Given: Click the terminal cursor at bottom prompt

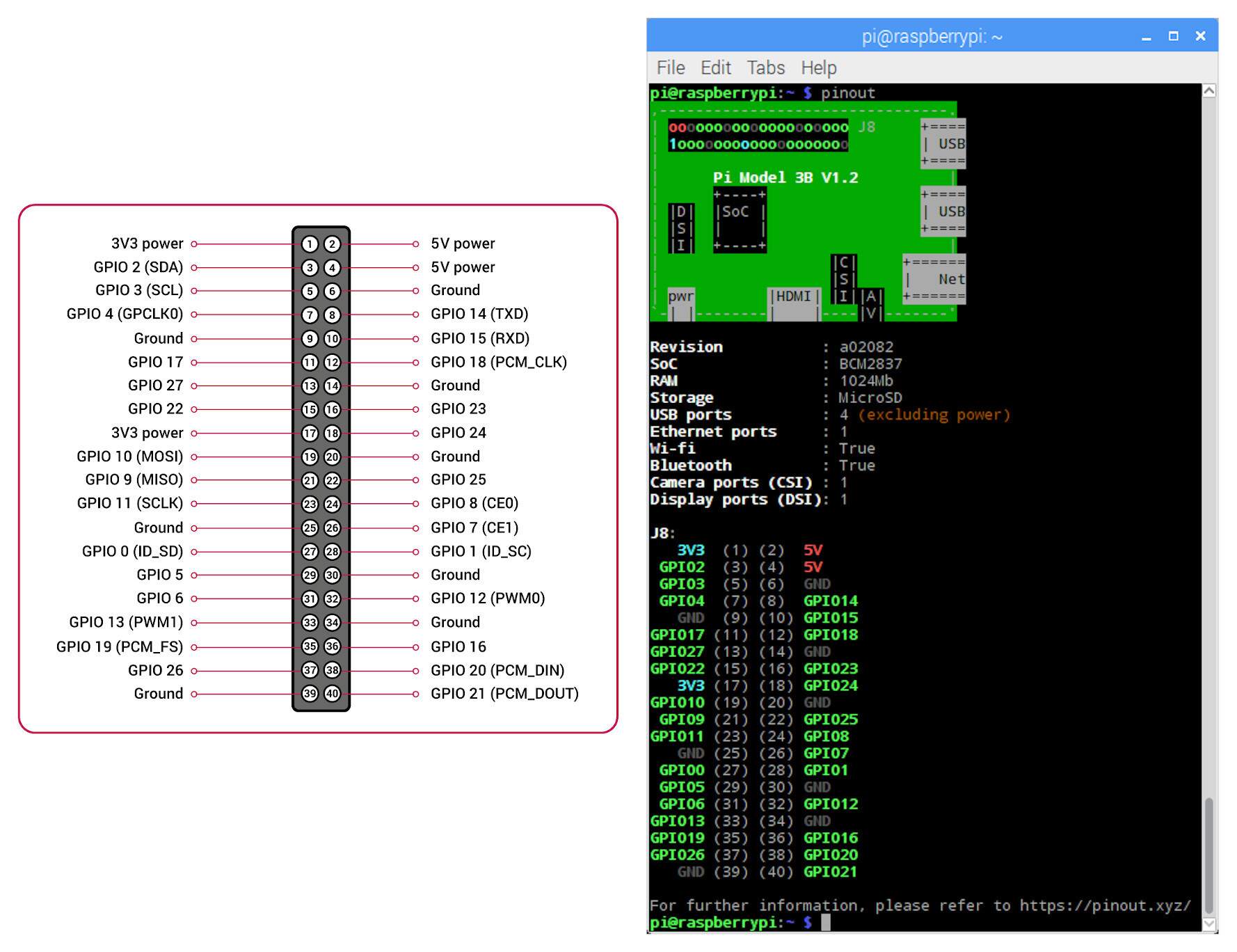Looking at the screenshot, I should [x=826, y=923].
